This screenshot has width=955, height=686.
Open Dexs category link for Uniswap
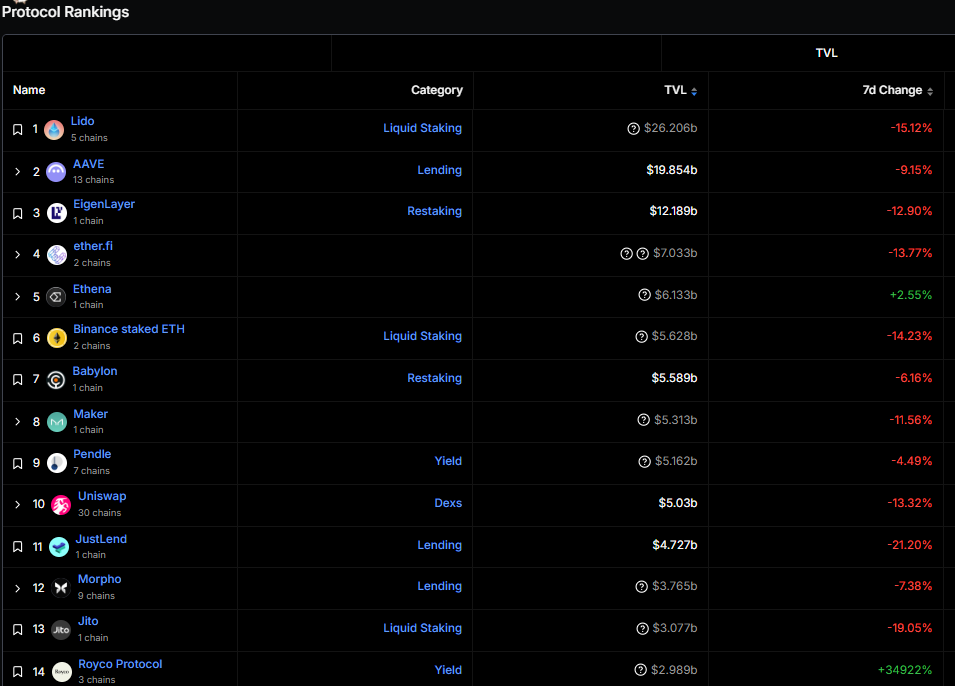pyautogui.click(x=447, y=503)
